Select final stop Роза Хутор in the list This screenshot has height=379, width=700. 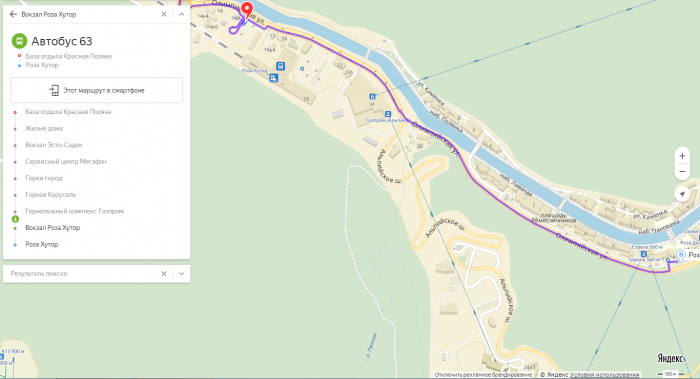point(42,244)
